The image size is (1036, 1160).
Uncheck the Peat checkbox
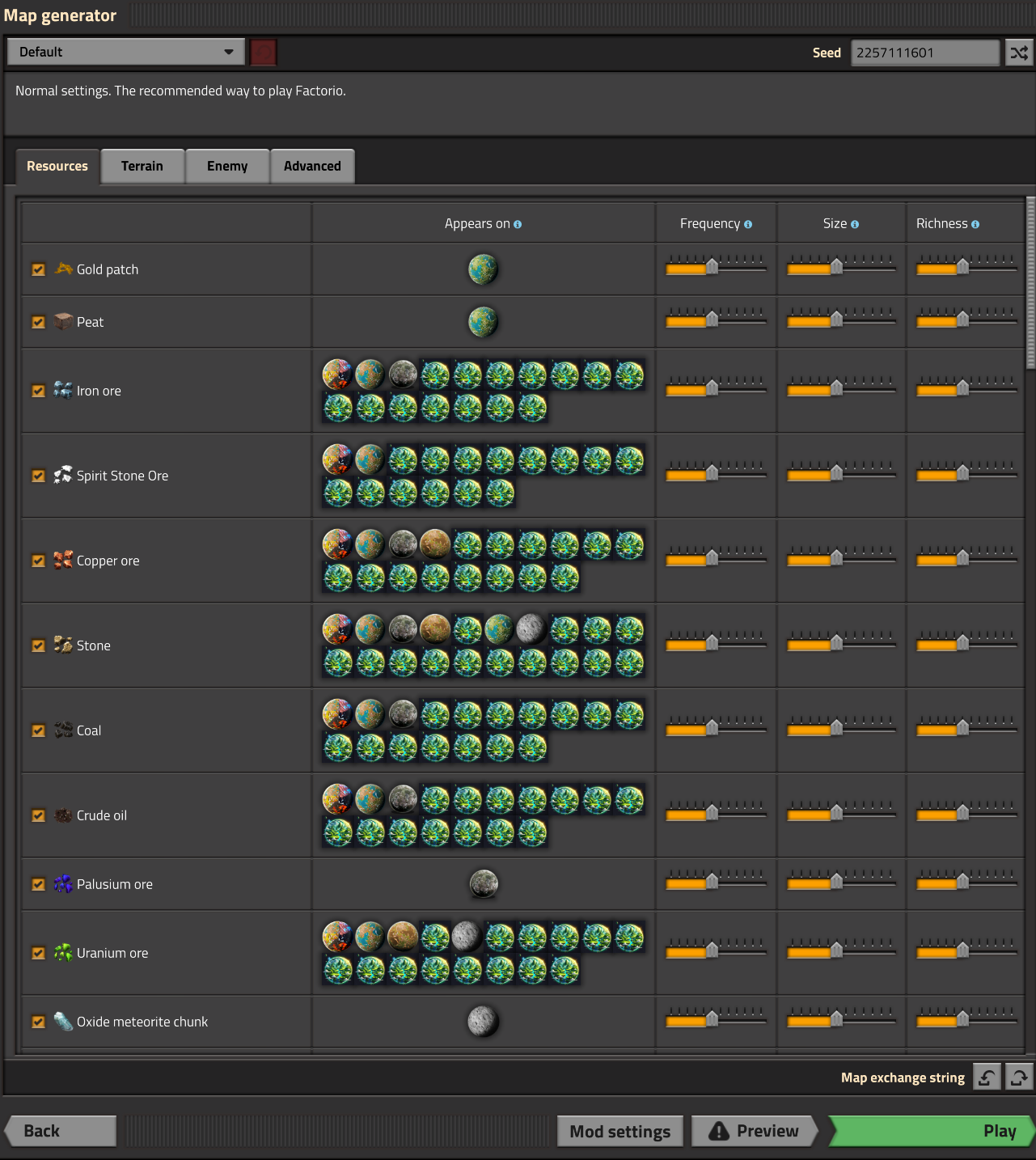click(x=38, y=322)
